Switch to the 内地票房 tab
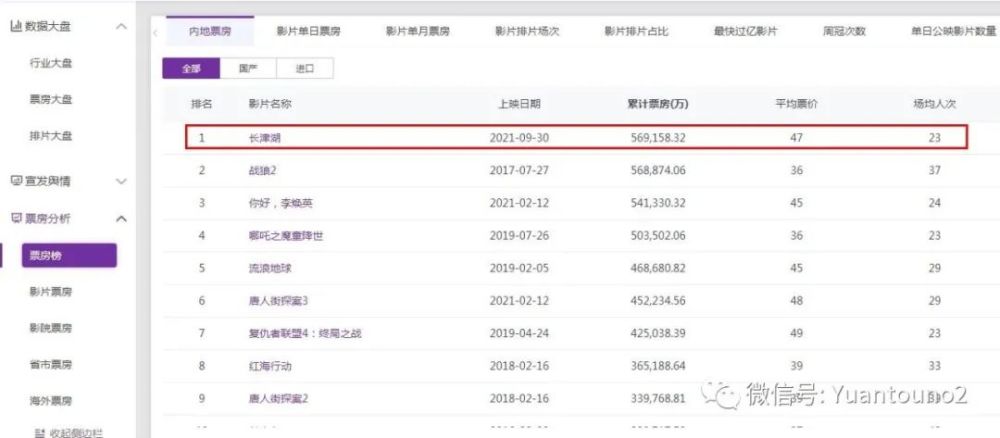The width and height of the screenshot is (1000, 438). (210, 31)
